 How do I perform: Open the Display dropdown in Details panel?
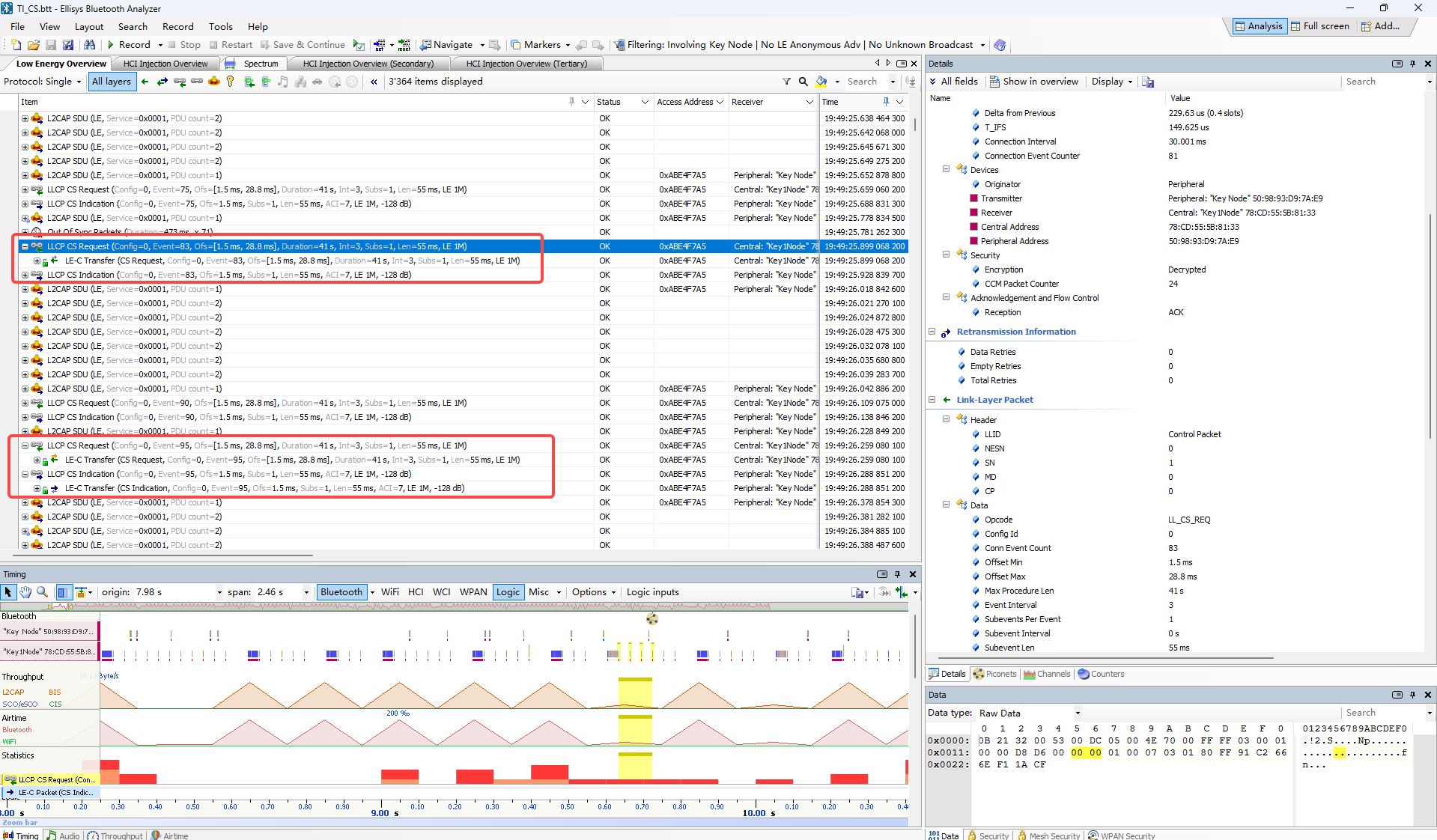pos(1111,81)
